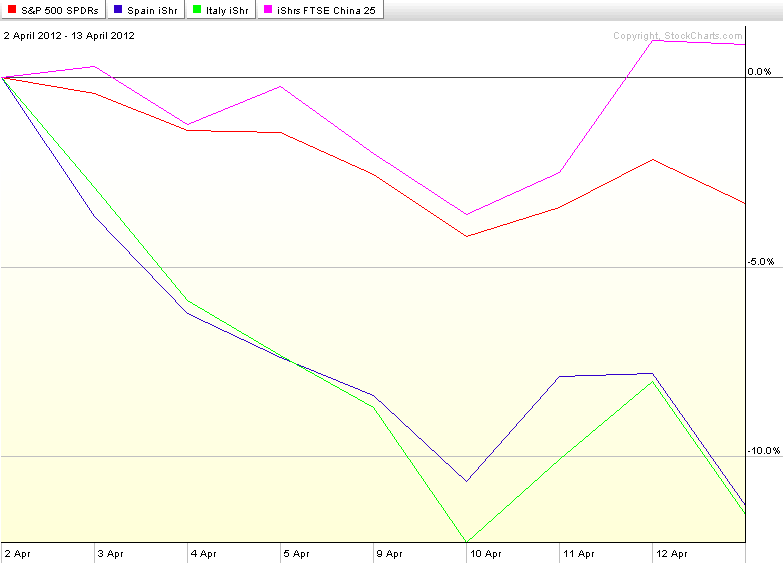Click the 11 Apr date label
The image size is (783, 563).
579,554
